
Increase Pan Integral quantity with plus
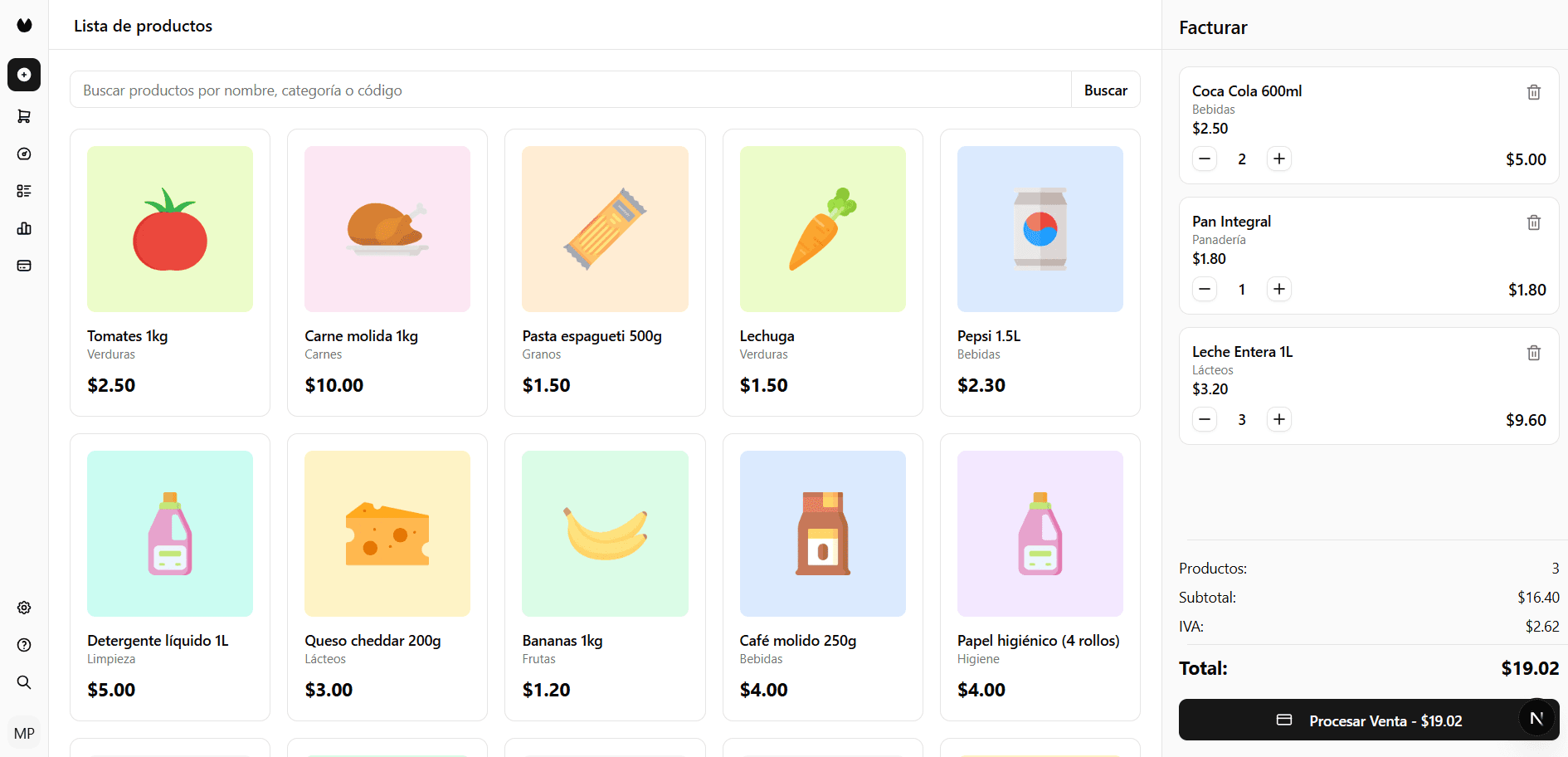[1279, 289]
